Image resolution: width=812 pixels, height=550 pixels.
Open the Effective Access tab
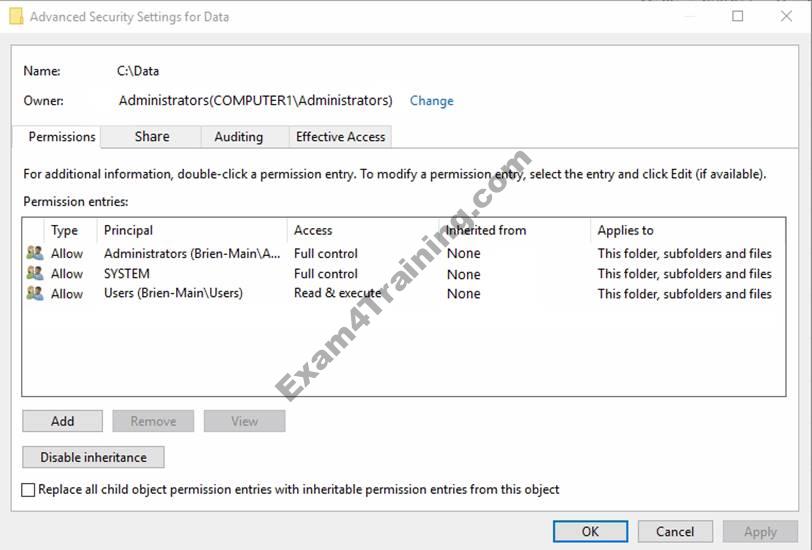(x=340, y=137)
